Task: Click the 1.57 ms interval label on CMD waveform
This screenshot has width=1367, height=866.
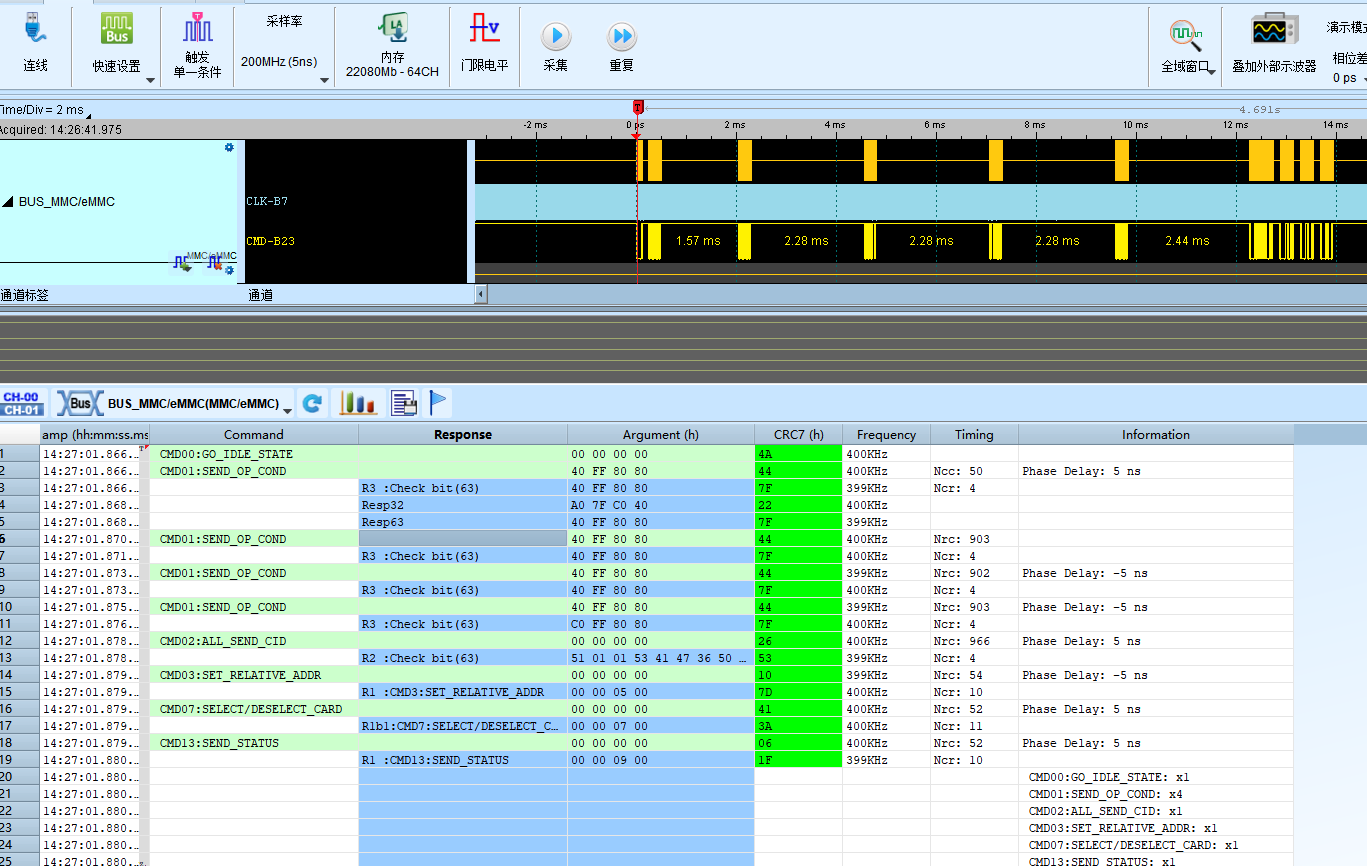Action: [698, 241]
